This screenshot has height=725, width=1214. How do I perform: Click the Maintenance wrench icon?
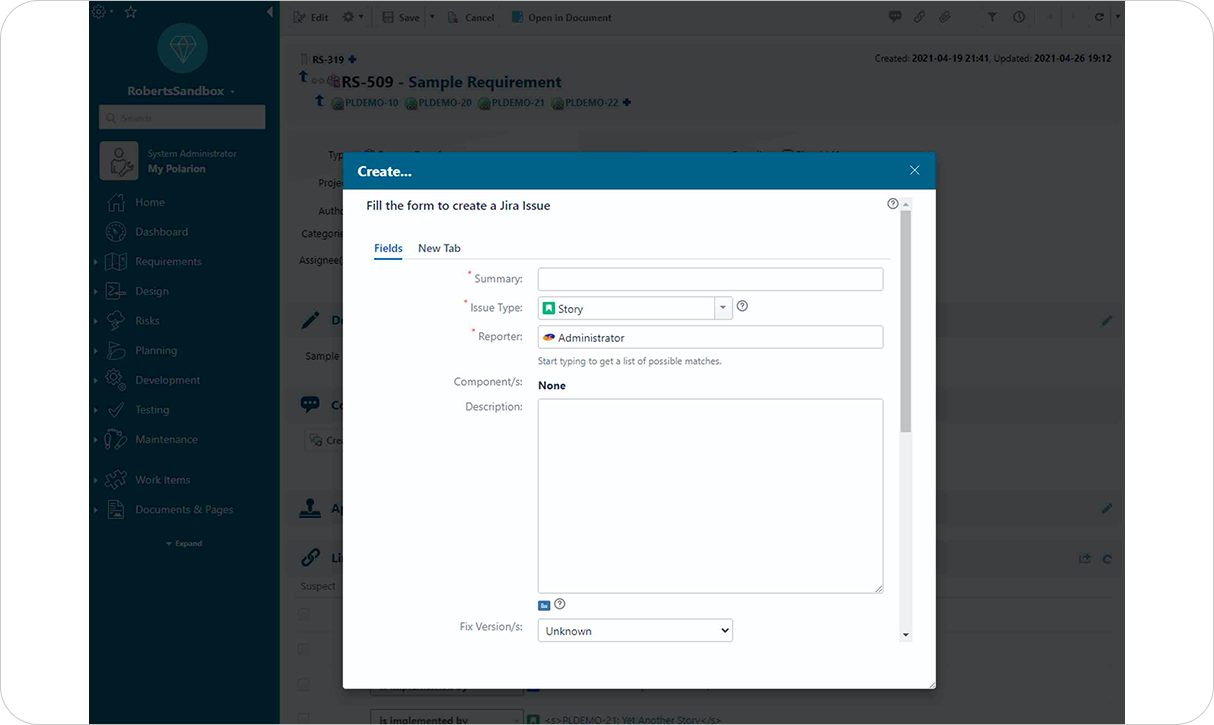pyautogui.click(x=116, y=439)
